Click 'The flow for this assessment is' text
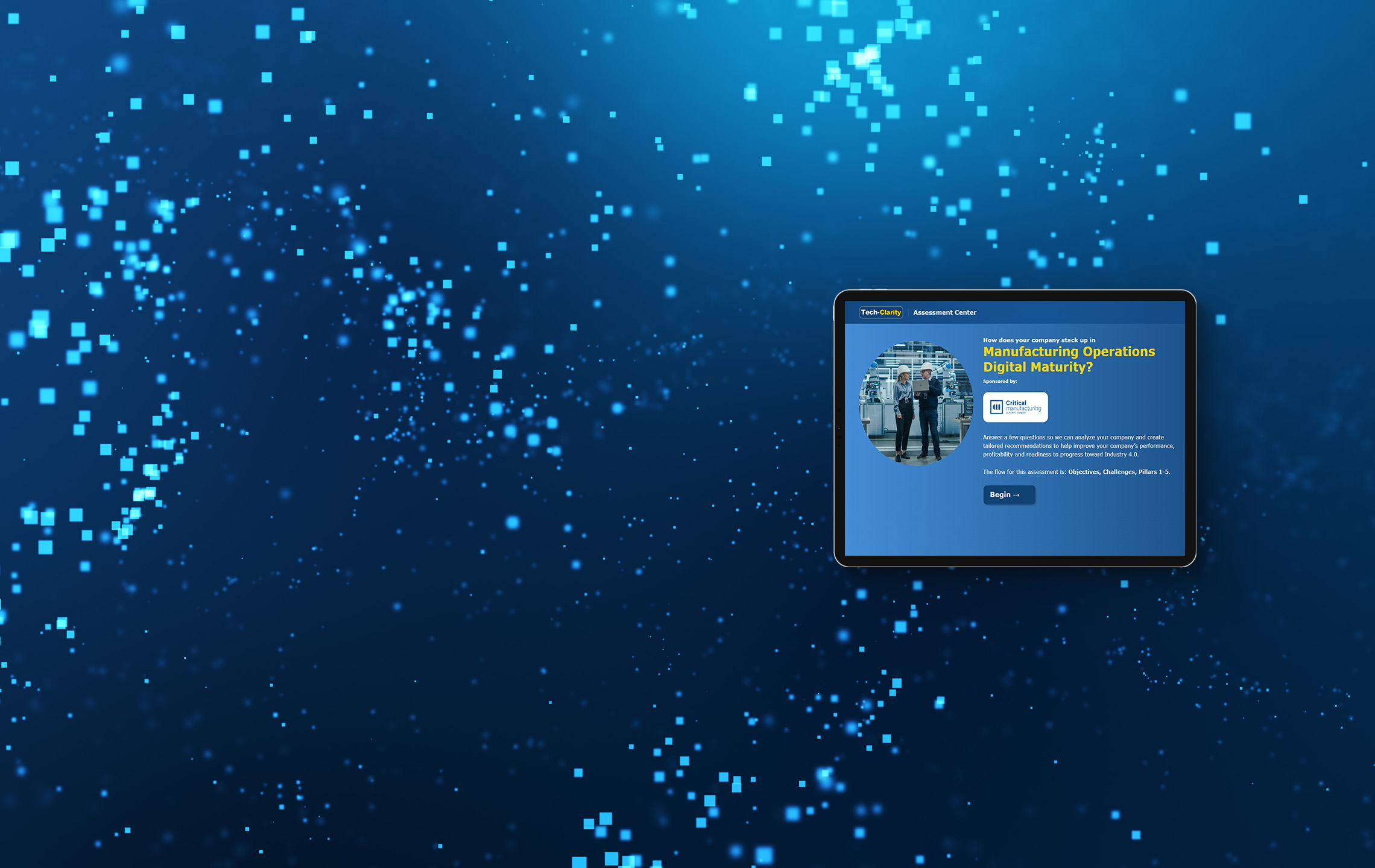 coord(1025,472)
